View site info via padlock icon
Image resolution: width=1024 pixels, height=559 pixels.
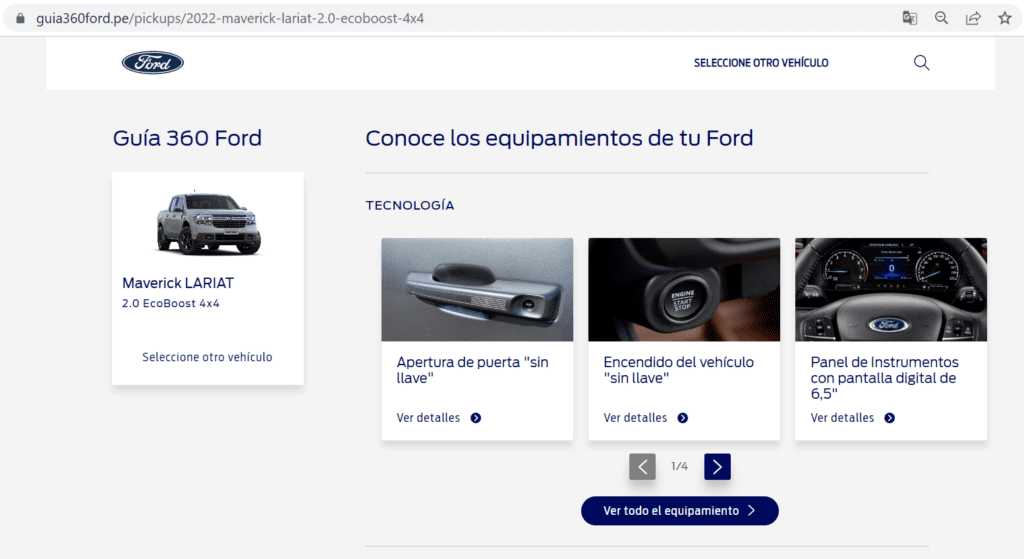click(19, 18)
